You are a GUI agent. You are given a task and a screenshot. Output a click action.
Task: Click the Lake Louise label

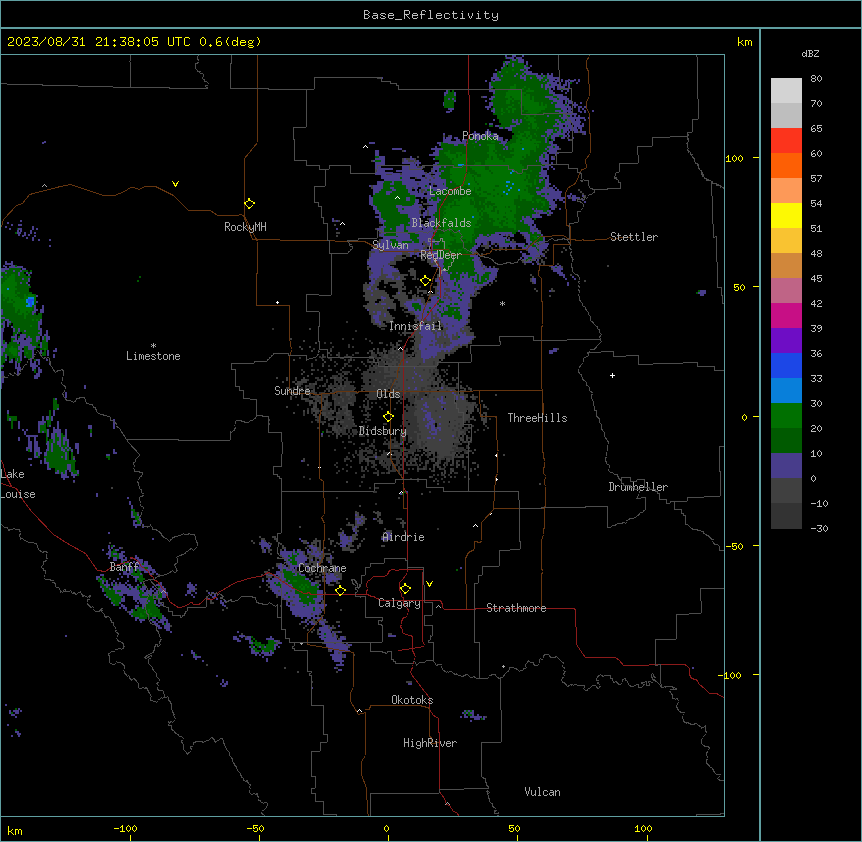(18, 484)
